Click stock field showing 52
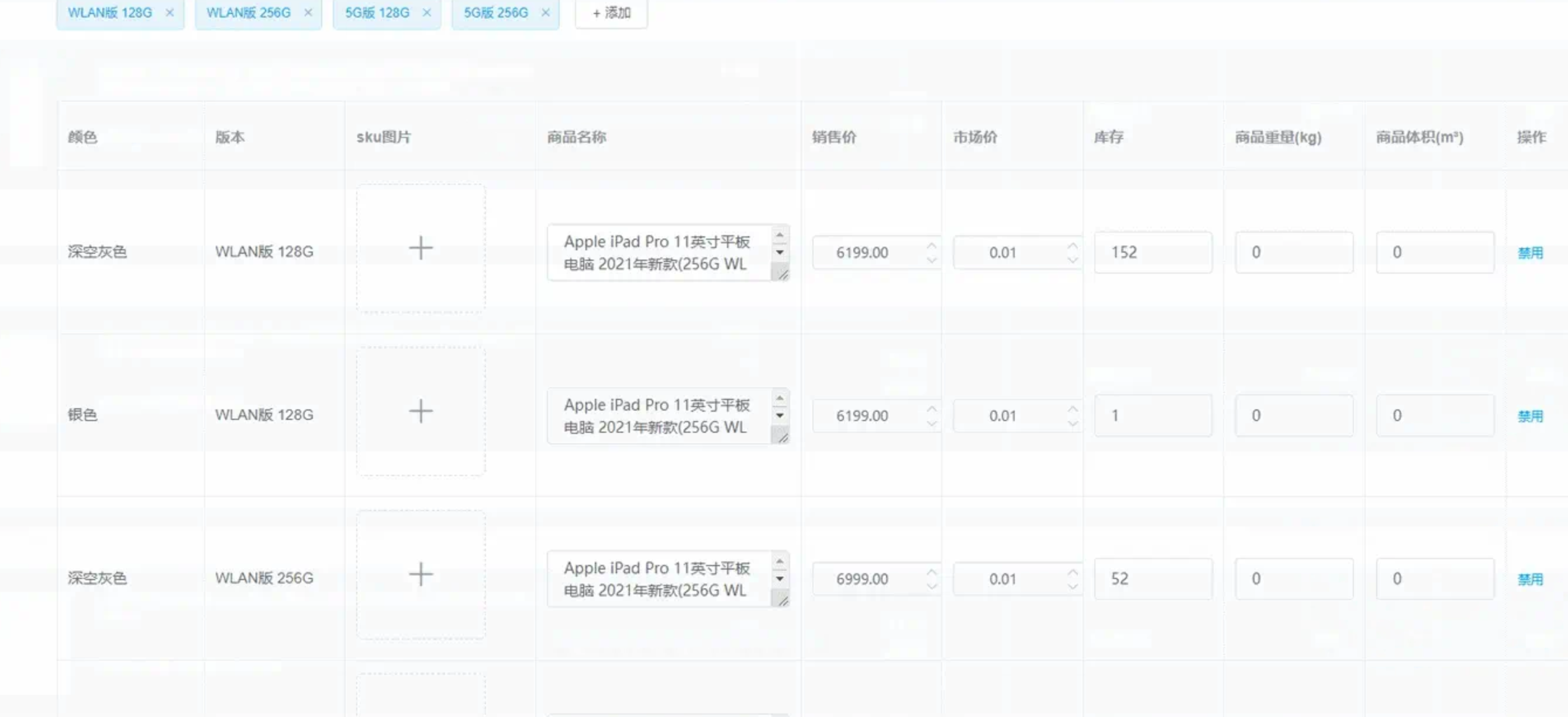 (x=1153, y=578)
